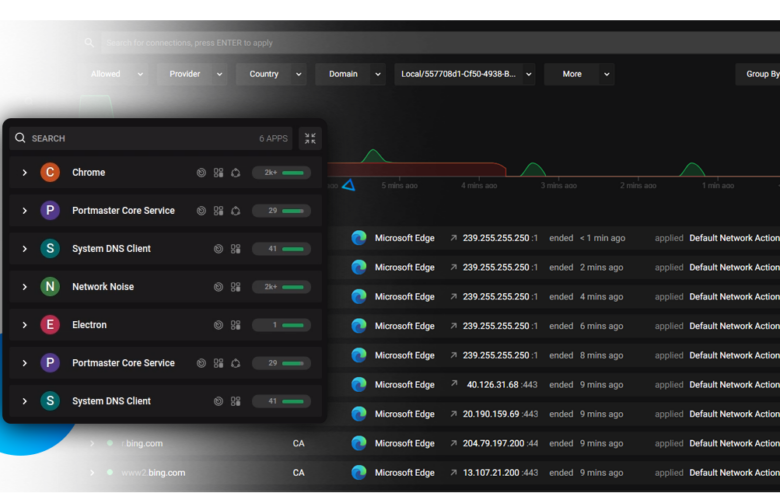780x500 pixels.
Task: Open the More filters dropdown
Action: coord(579,74)
